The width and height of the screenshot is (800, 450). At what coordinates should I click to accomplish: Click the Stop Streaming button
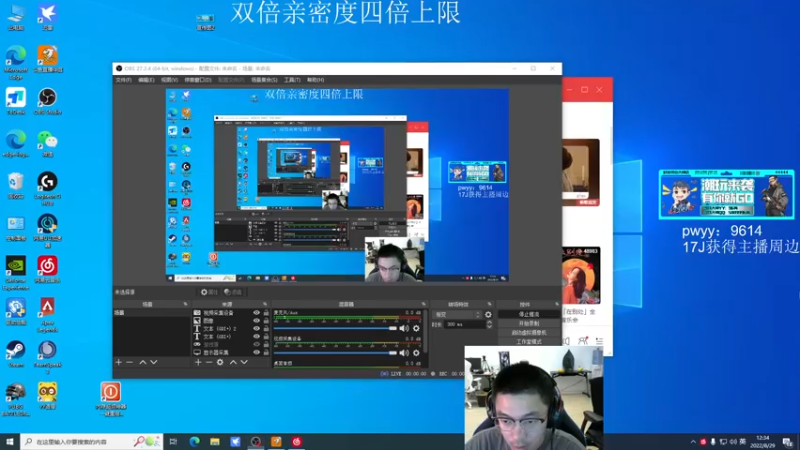coord(529,314)
